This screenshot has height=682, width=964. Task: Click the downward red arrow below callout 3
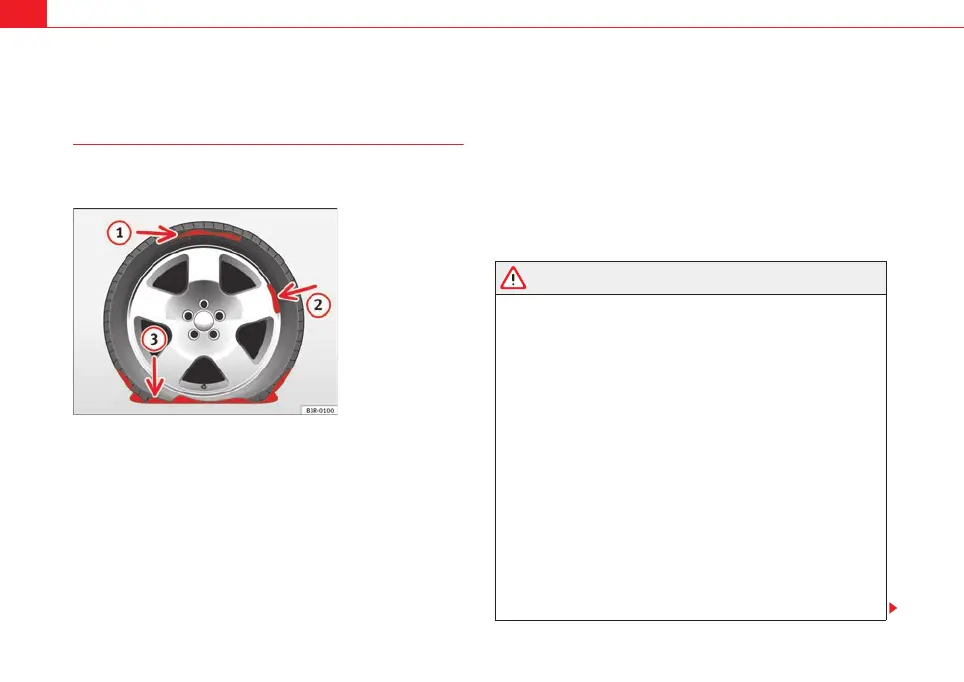[x=154, y=376]
